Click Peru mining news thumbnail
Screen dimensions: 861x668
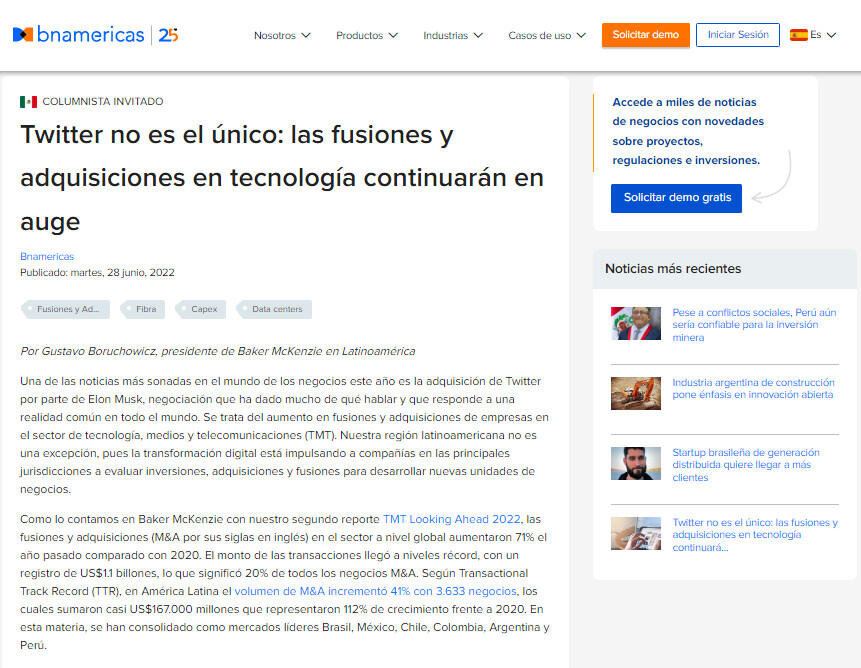pyautogui.click(x=636, y=324)
